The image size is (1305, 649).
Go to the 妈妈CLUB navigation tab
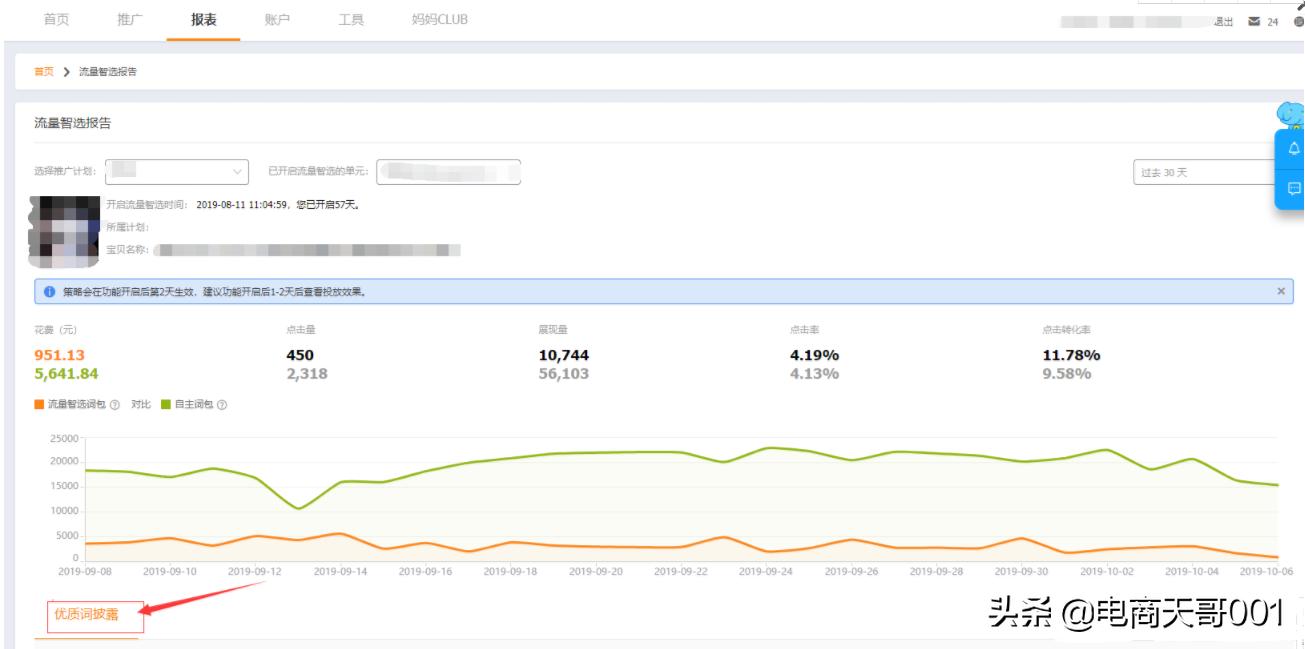point(439,20)
